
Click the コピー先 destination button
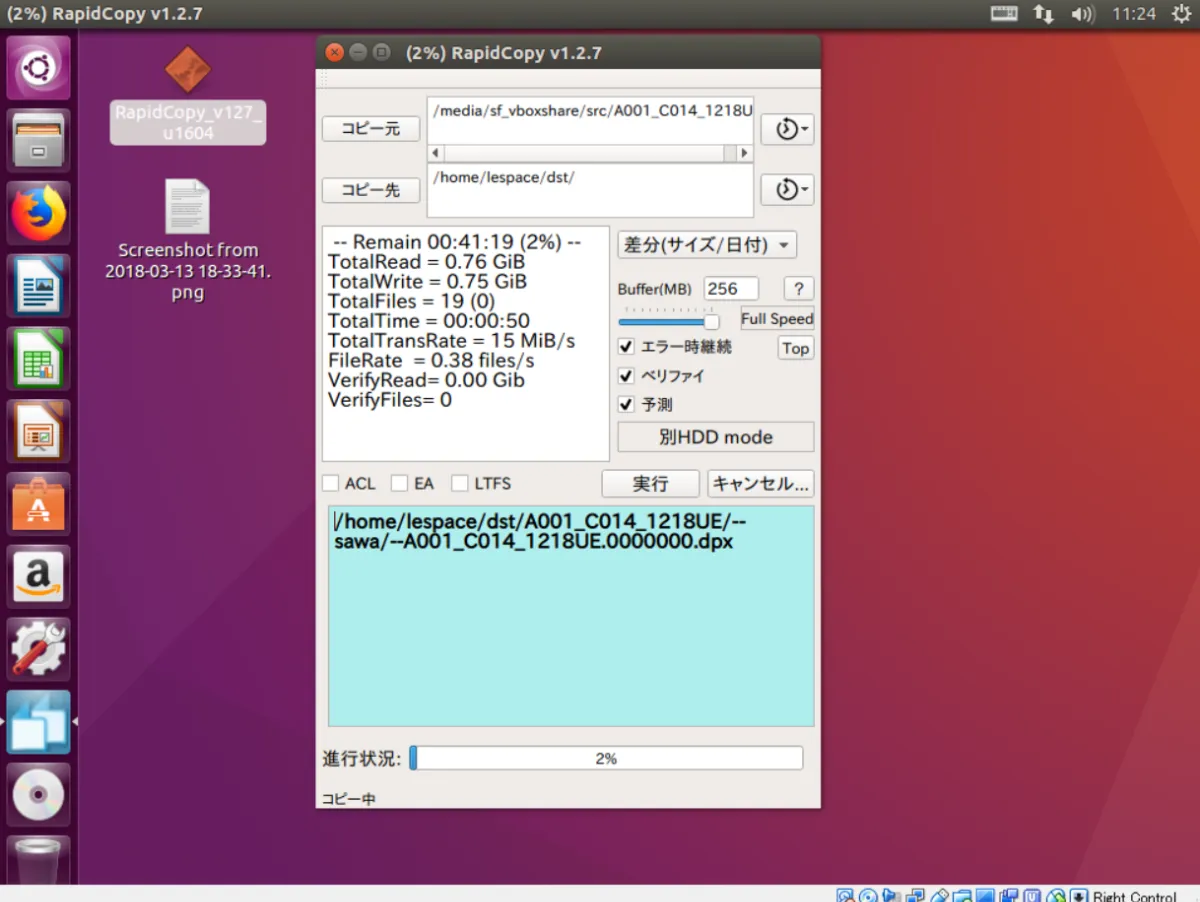coord(371,189)
